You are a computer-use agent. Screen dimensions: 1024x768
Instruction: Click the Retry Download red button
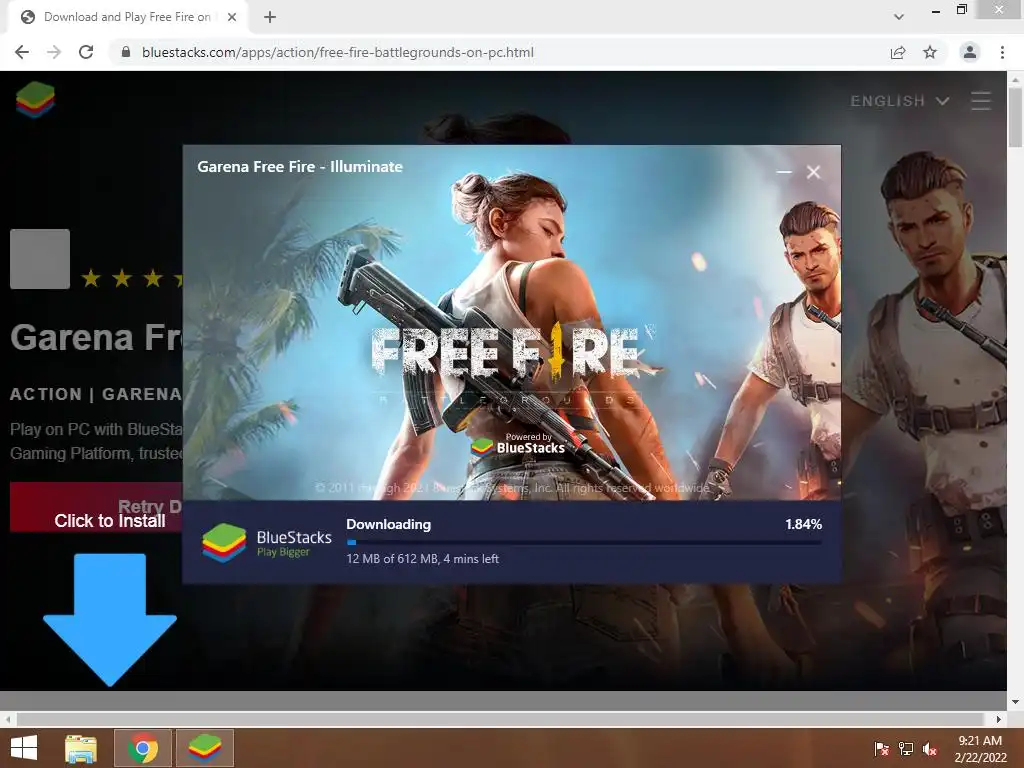pyautogui.click(x=96, y=507)
